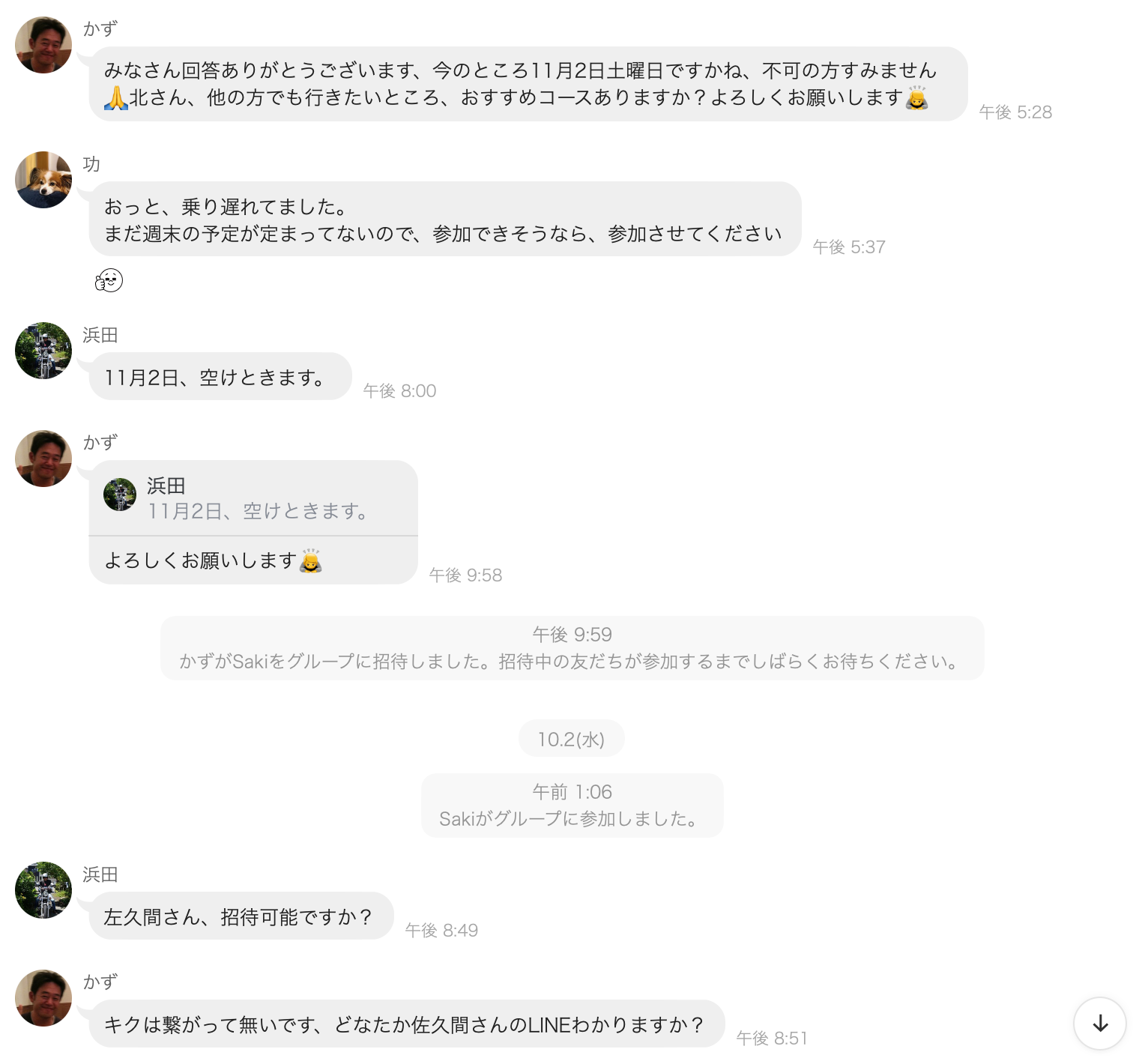The height and width of the screenshot is (1064, 1139).
Task: Open 浜田's motorcycle avatar beside the 11月2日 message
Action: (x=43, y=351)
